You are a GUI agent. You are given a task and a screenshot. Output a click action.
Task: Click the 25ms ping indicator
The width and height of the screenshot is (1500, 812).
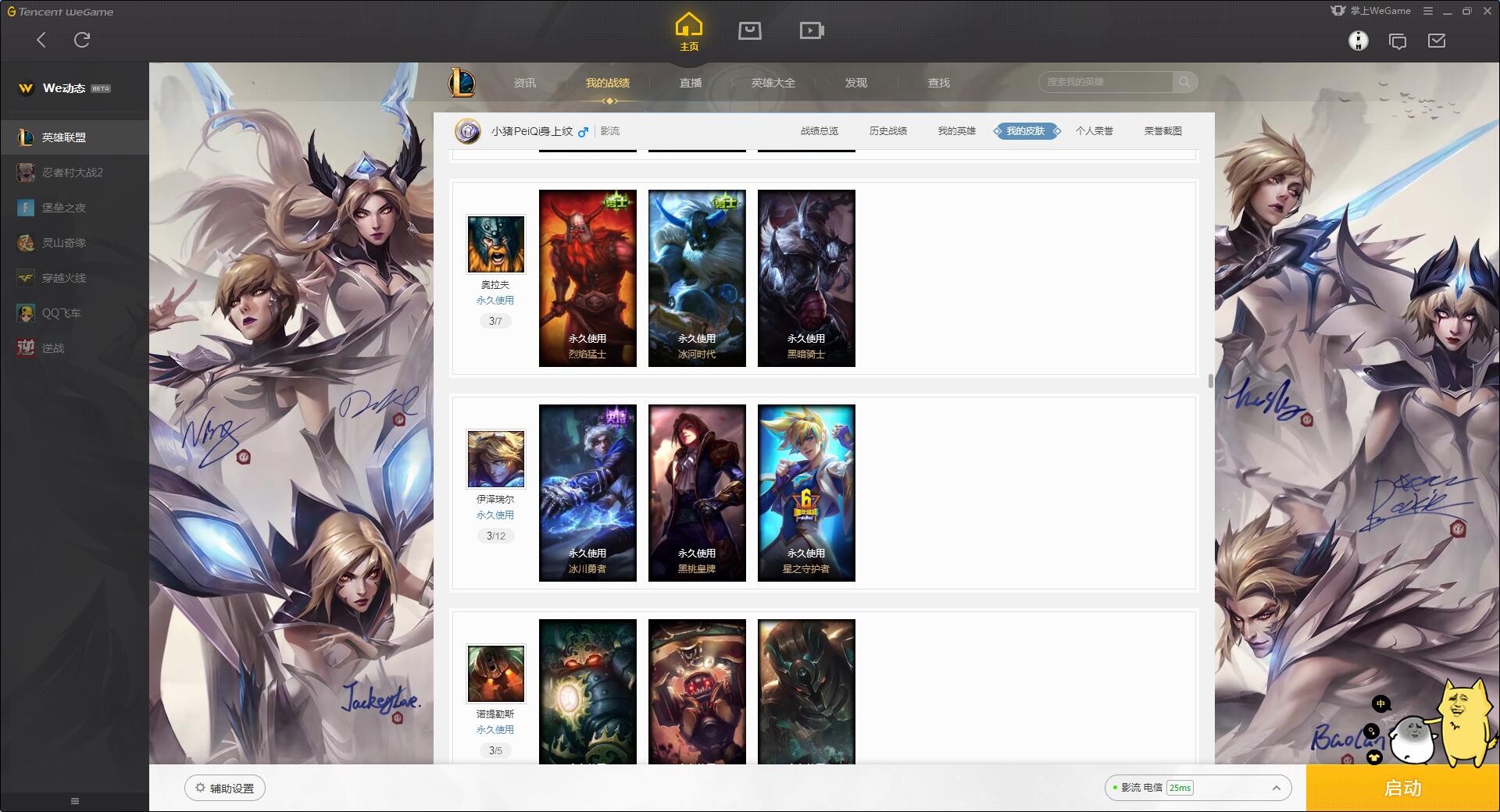point(1180,788)
